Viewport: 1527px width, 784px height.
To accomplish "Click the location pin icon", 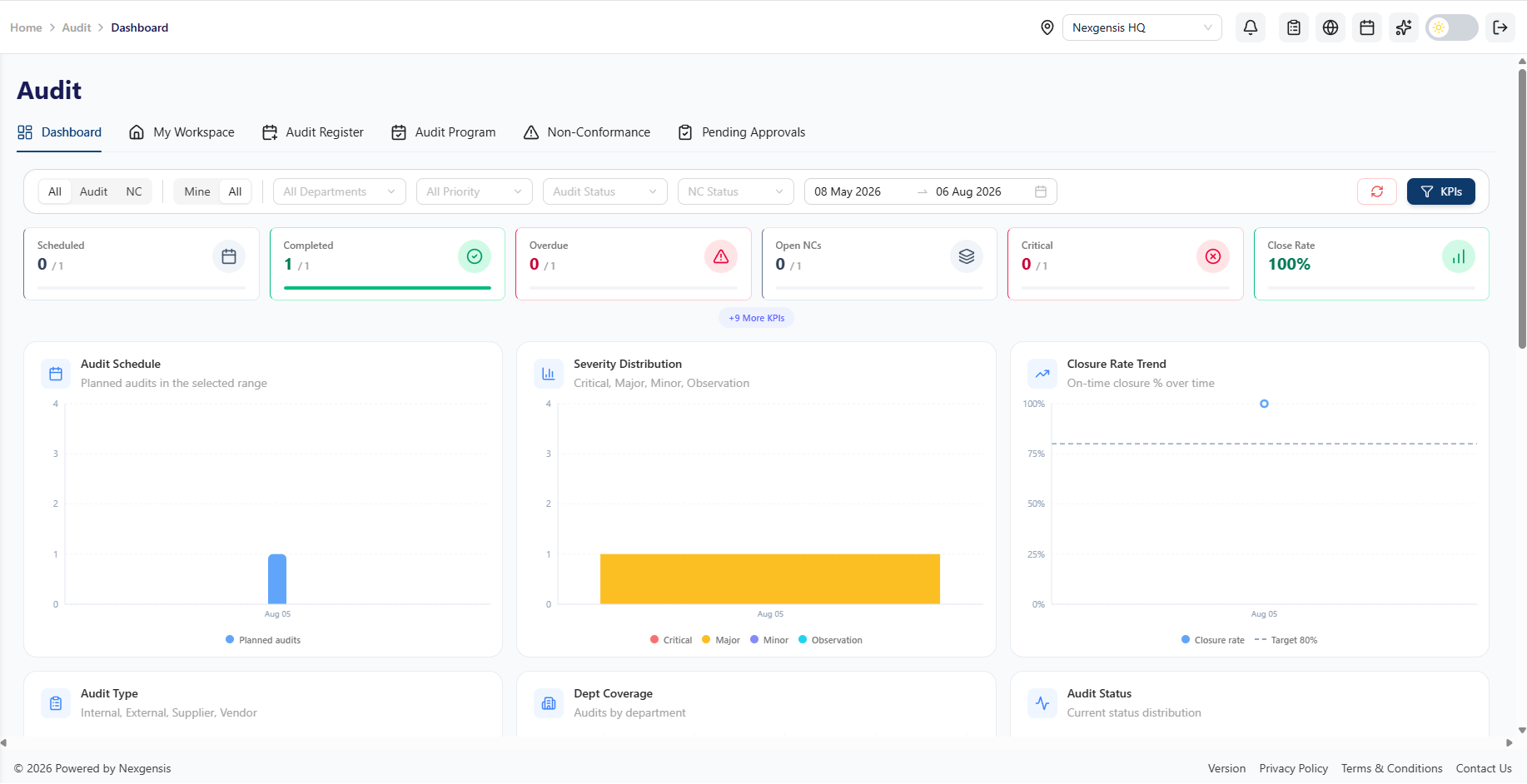I will [1047, 27].
